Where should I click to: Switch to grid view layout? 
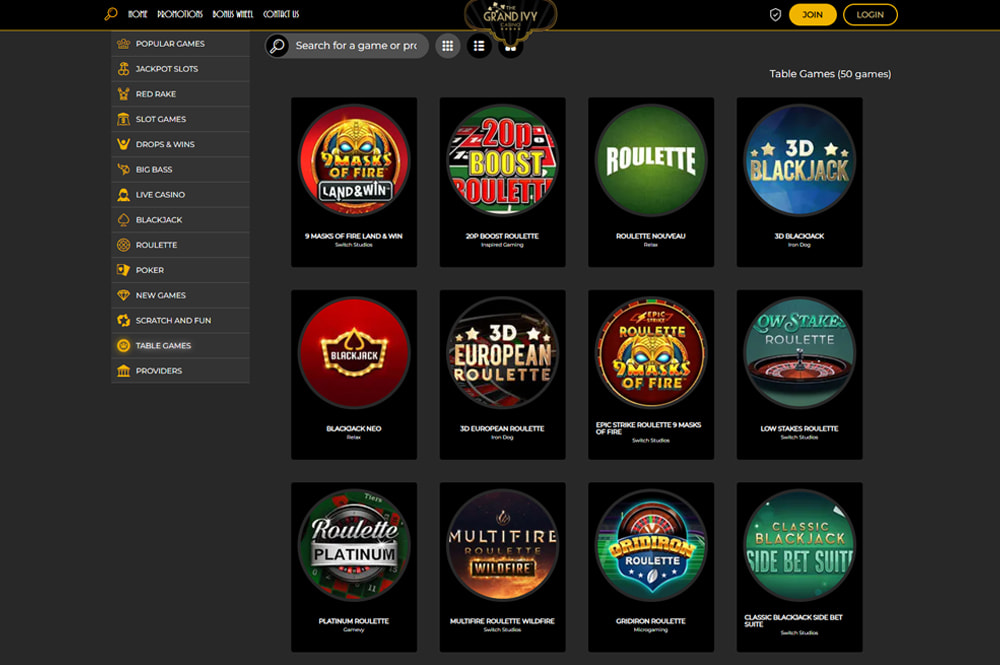(x=448, y=46)
